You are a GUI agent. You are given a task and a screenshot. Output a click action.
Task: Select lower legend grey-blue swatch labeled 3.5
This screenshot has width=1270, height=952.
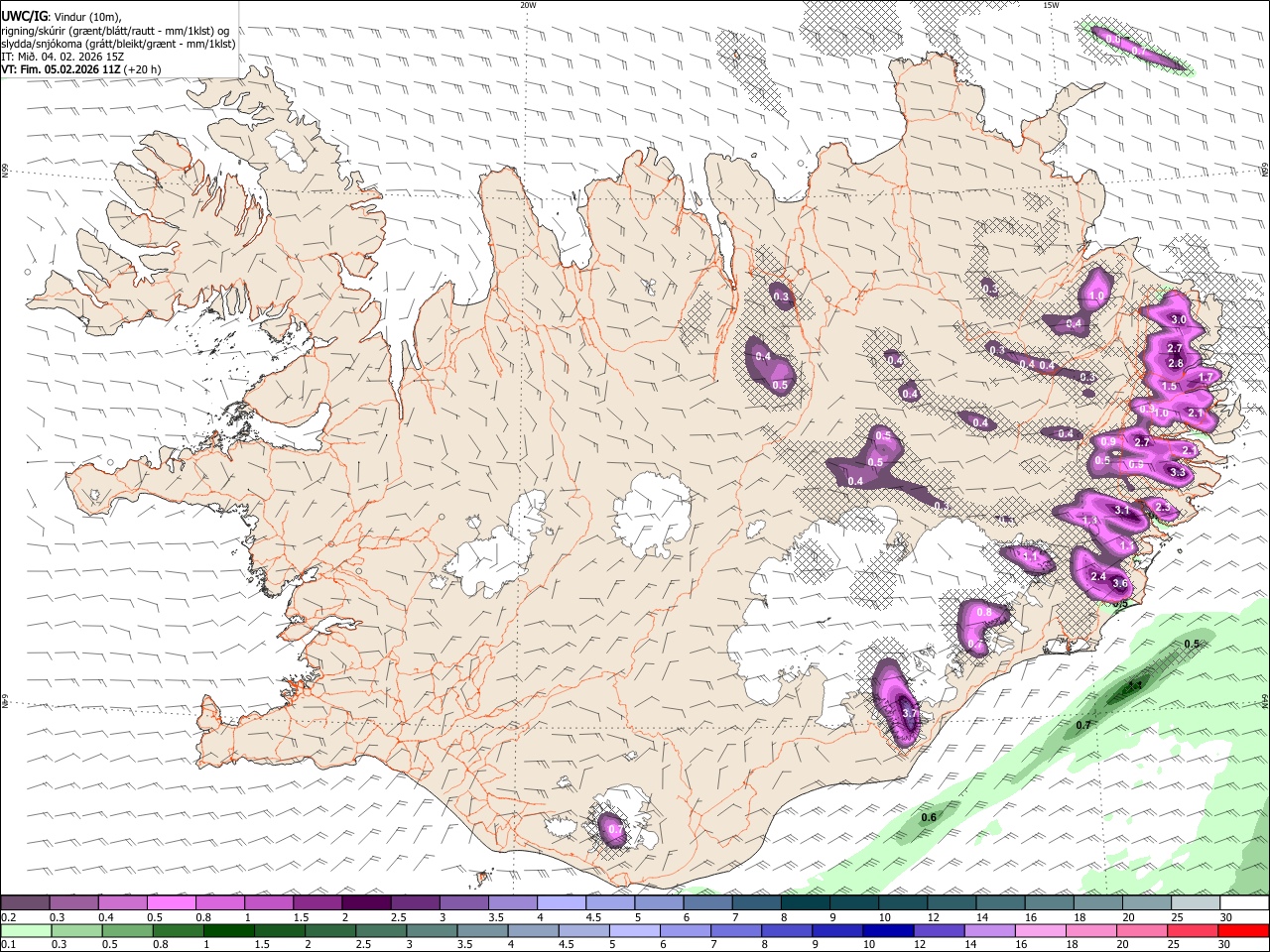[482, 930]
